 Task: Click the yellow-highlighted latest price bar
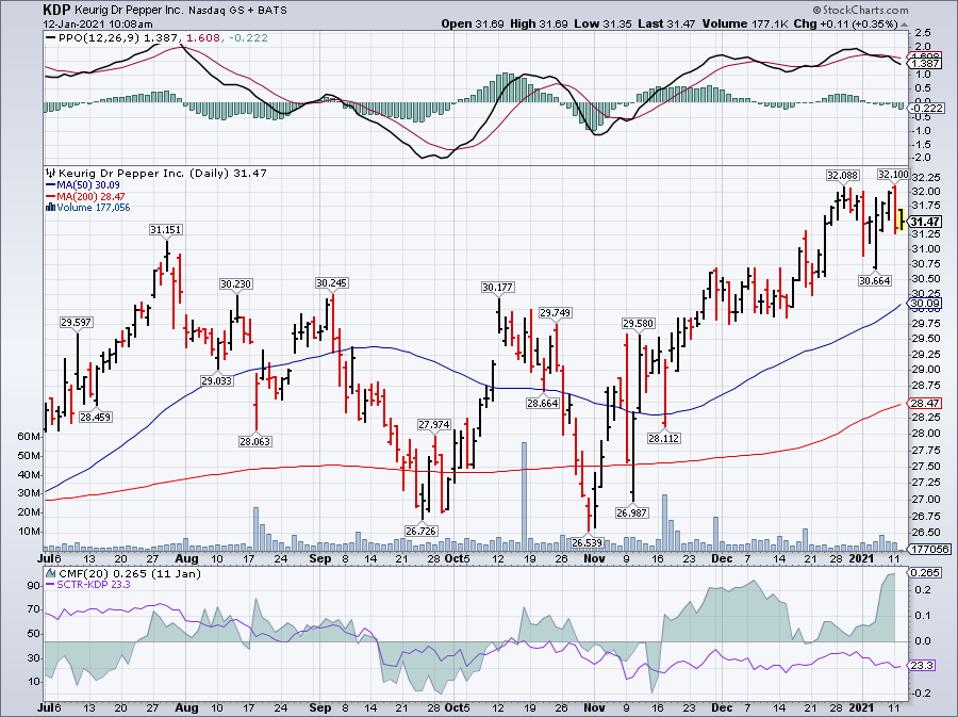899,220
